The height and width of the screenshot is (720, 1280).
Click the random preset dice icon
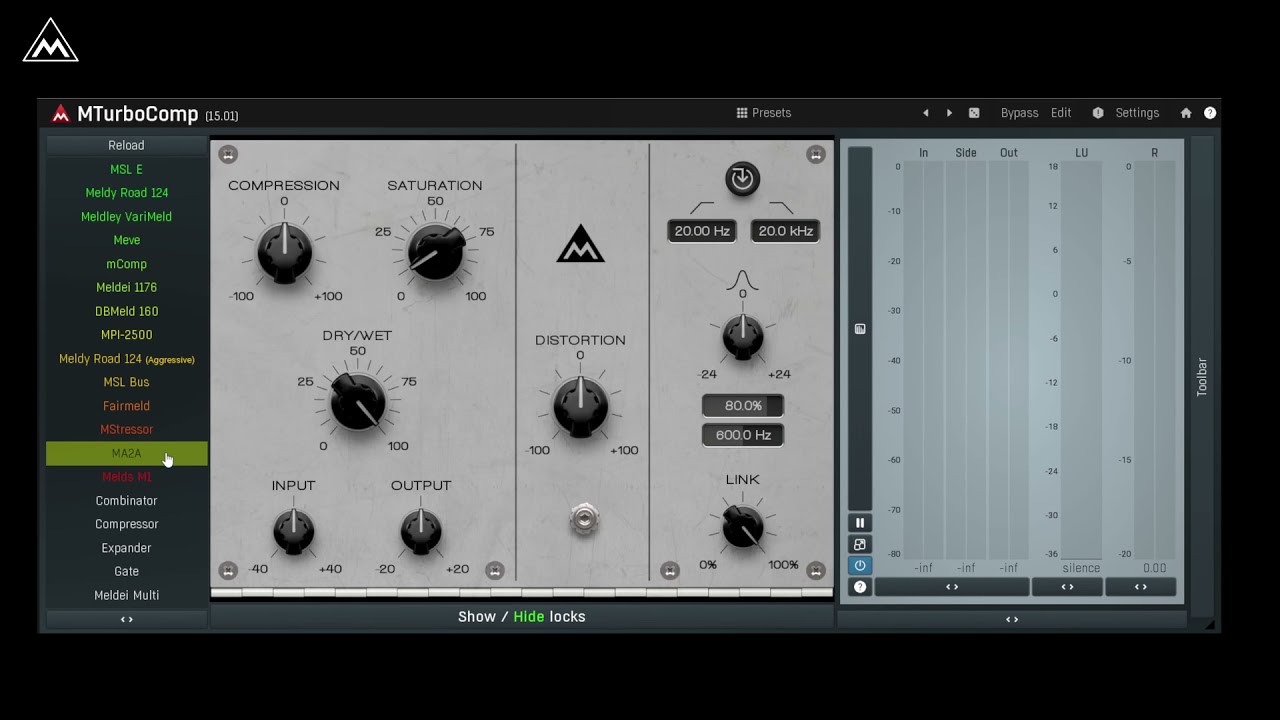(x=974, y=113)
